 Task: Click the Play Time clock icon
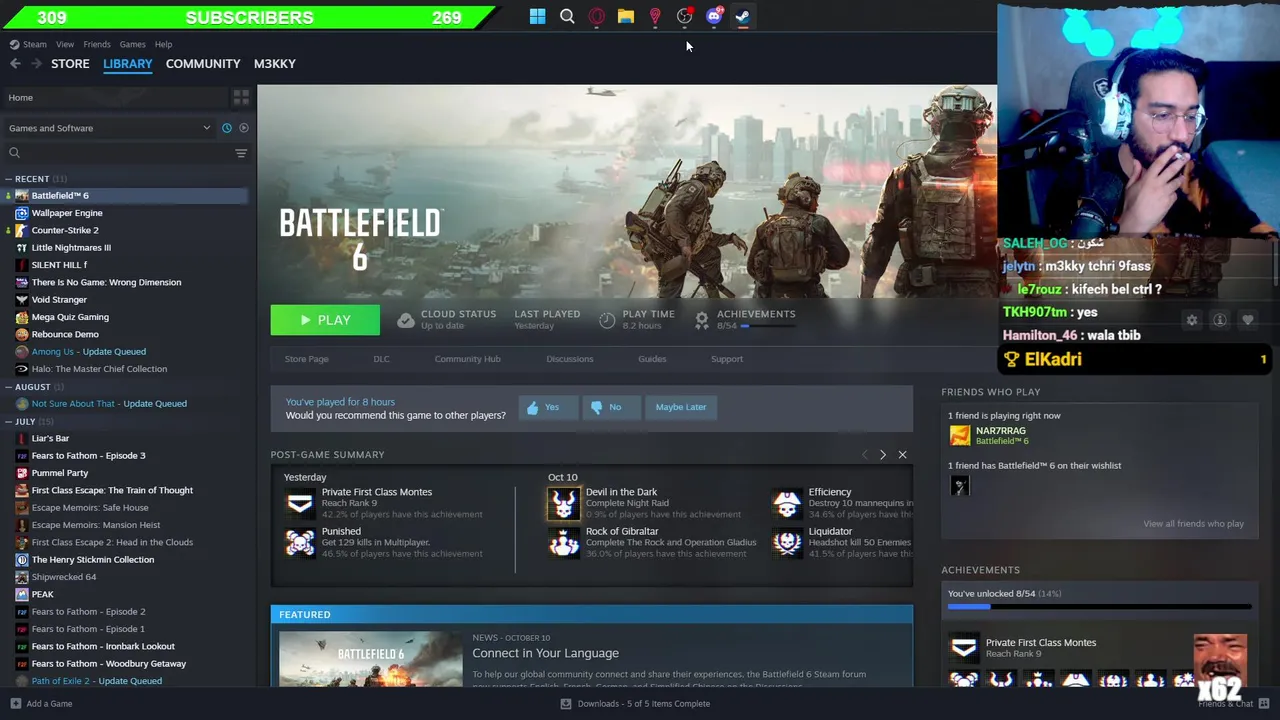click(607, 320)
